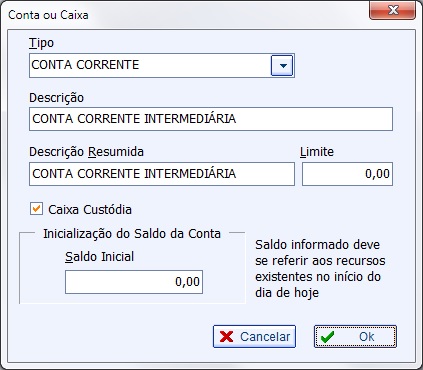Screen dimensions: 423x370
Task: Click the Descrição Resumida label
Action: [x=87, y=152]
